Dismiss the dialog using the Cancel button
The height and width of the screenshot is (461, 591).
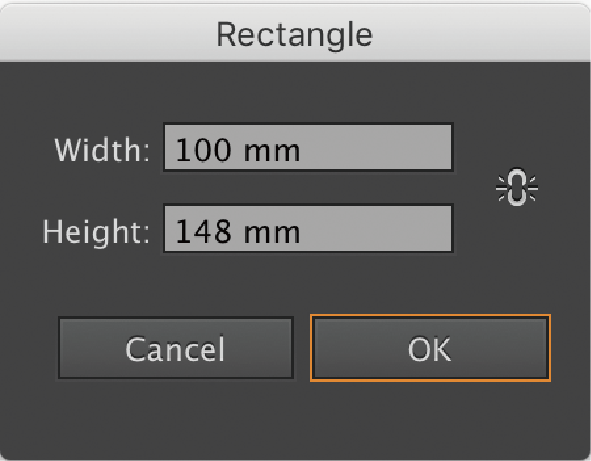pos(176,348)
